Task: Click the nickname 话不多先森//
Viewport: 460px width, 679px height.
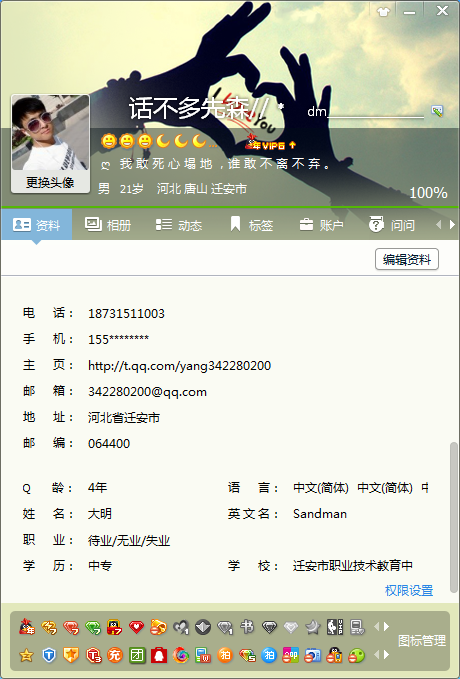Action: pos(199,108)
